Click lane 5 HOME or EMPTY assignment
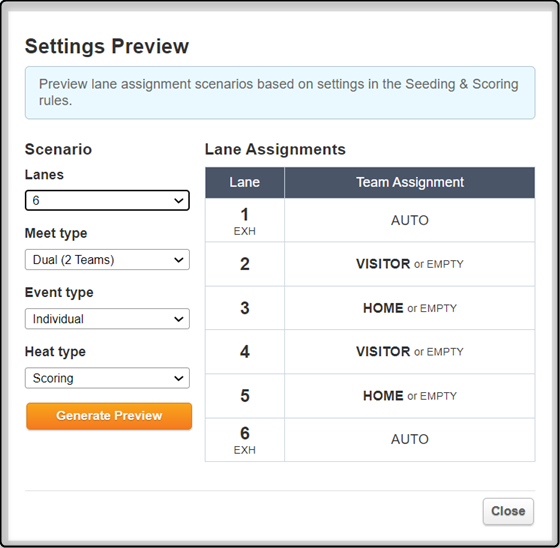The height and width of the screenshot is (548, 560). (x=410, y=396)
